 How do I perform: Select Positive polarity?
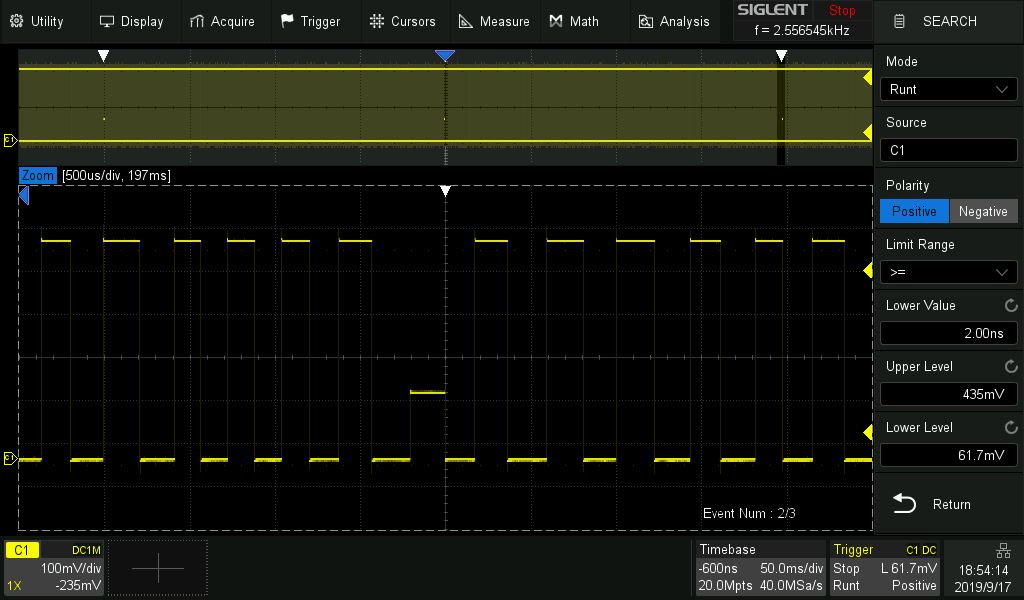(x=914, y=211)
